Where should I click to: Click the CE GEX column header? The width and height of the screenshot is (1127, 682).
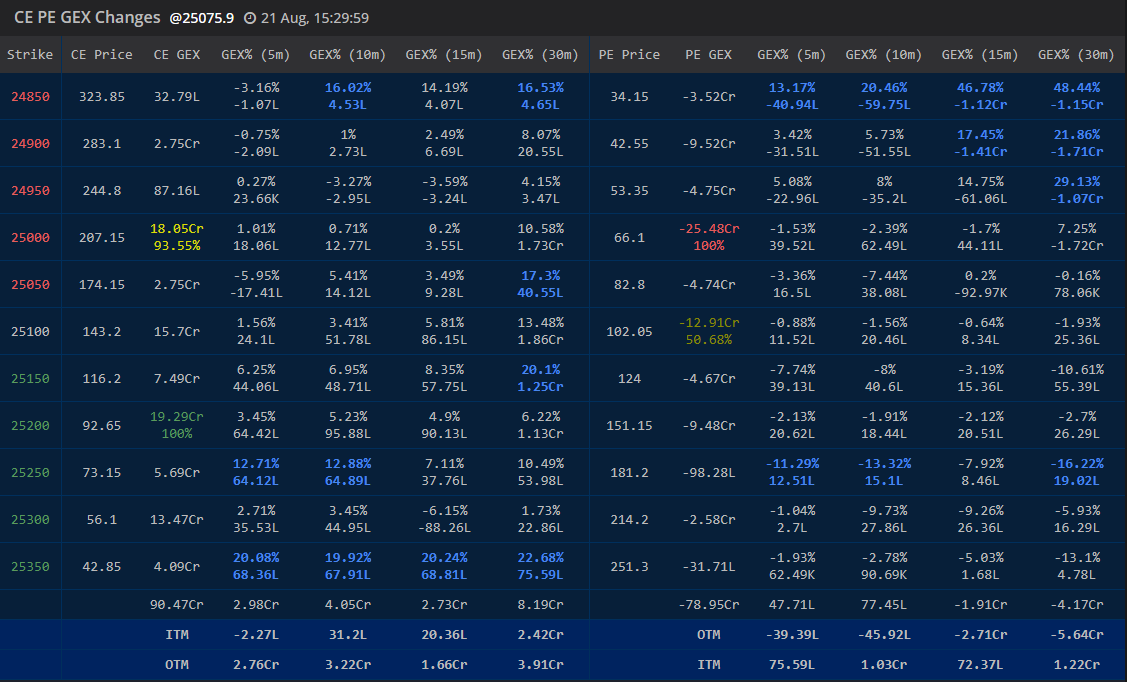tap(176, 55)
